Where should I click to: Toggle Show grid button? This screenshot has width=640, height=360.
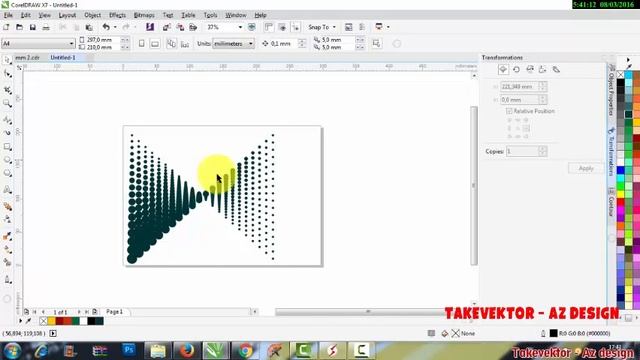click(x=282, y=27)
